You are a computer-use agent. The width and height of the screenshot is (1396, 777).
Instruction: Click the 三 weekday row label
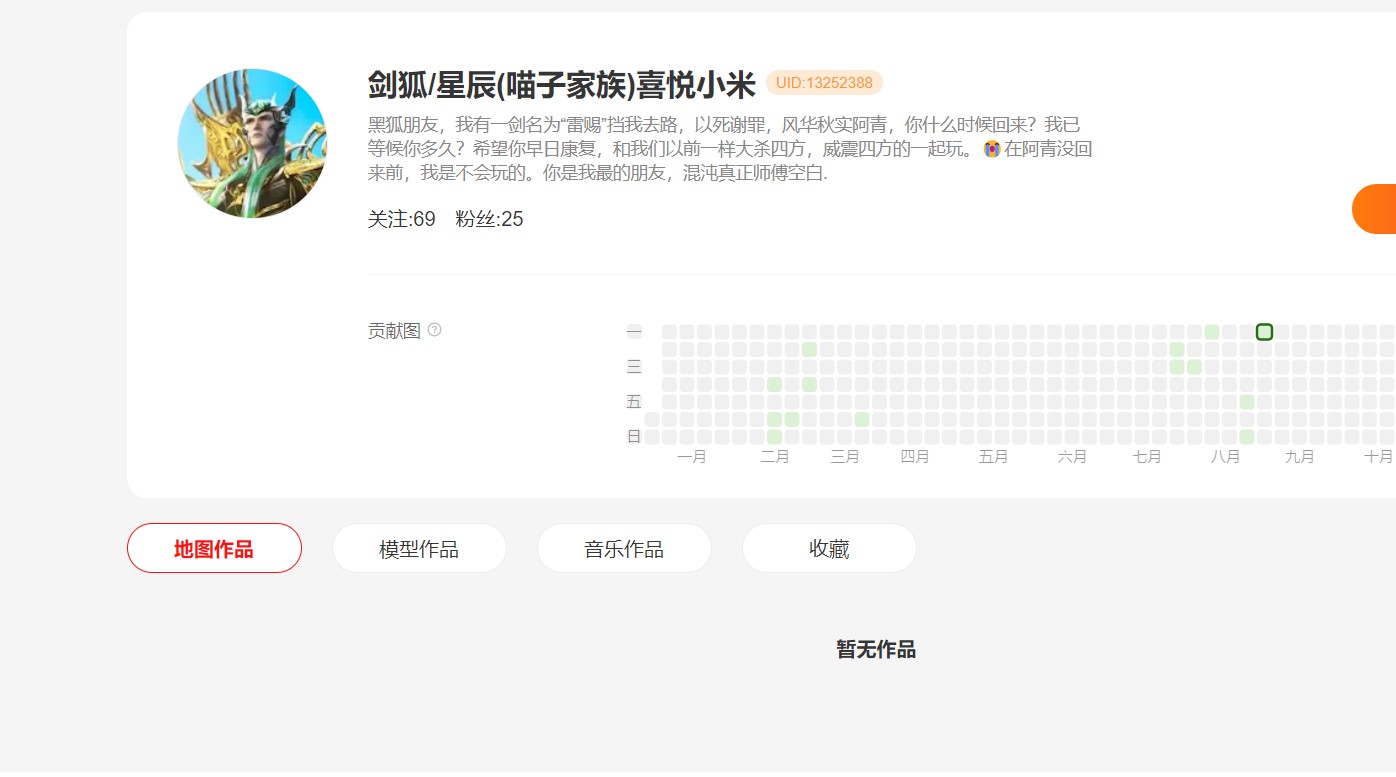tap(634, 367)
